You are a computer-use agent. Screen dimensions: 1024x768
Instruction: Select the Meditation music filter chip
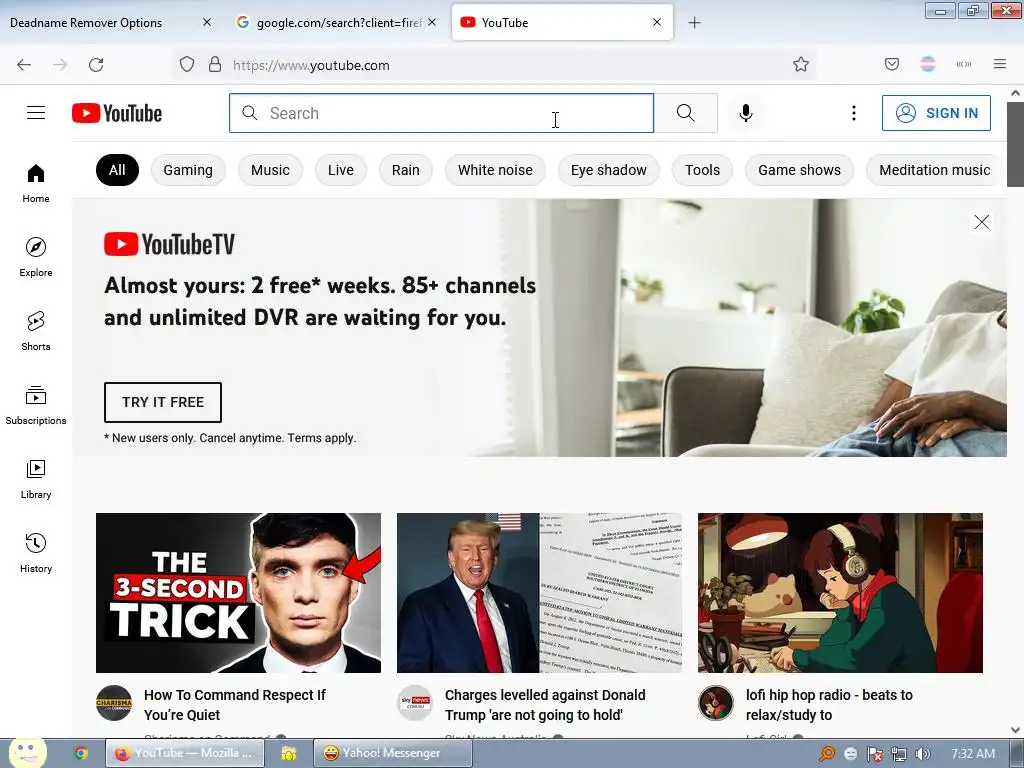[x=935, y=170]
